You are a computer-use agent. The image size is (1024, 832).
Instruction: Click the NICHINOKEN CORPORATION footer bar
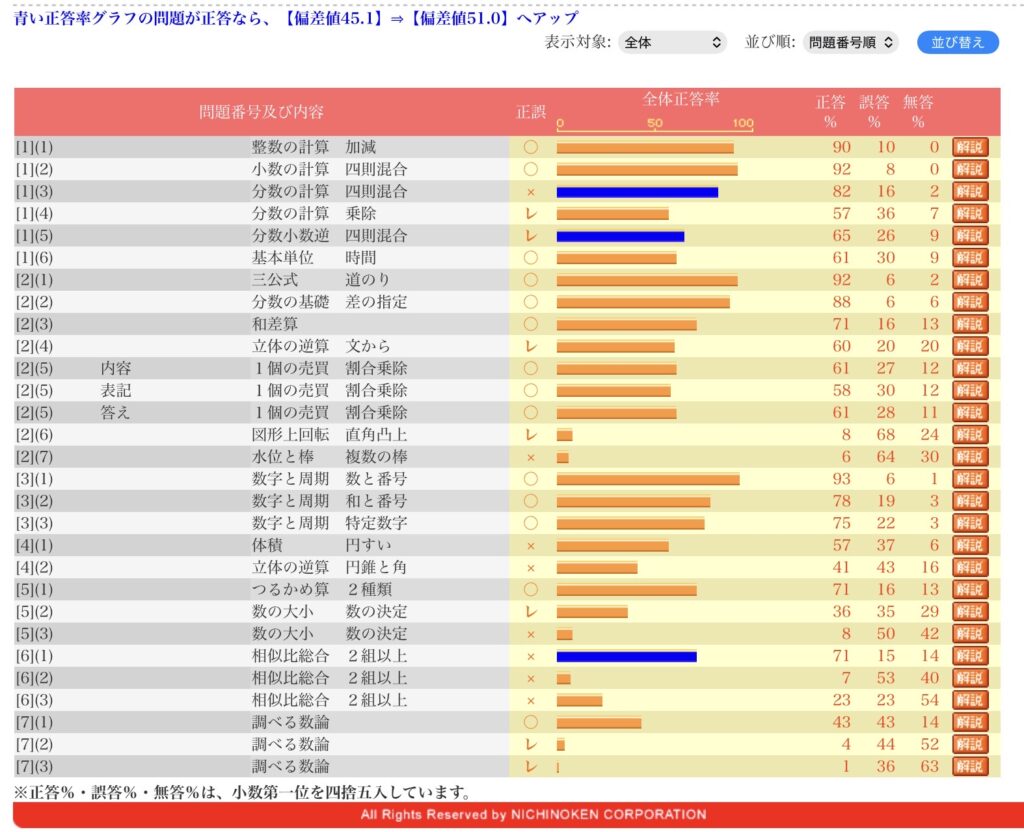pyautogui.click(x=512, y=814)
